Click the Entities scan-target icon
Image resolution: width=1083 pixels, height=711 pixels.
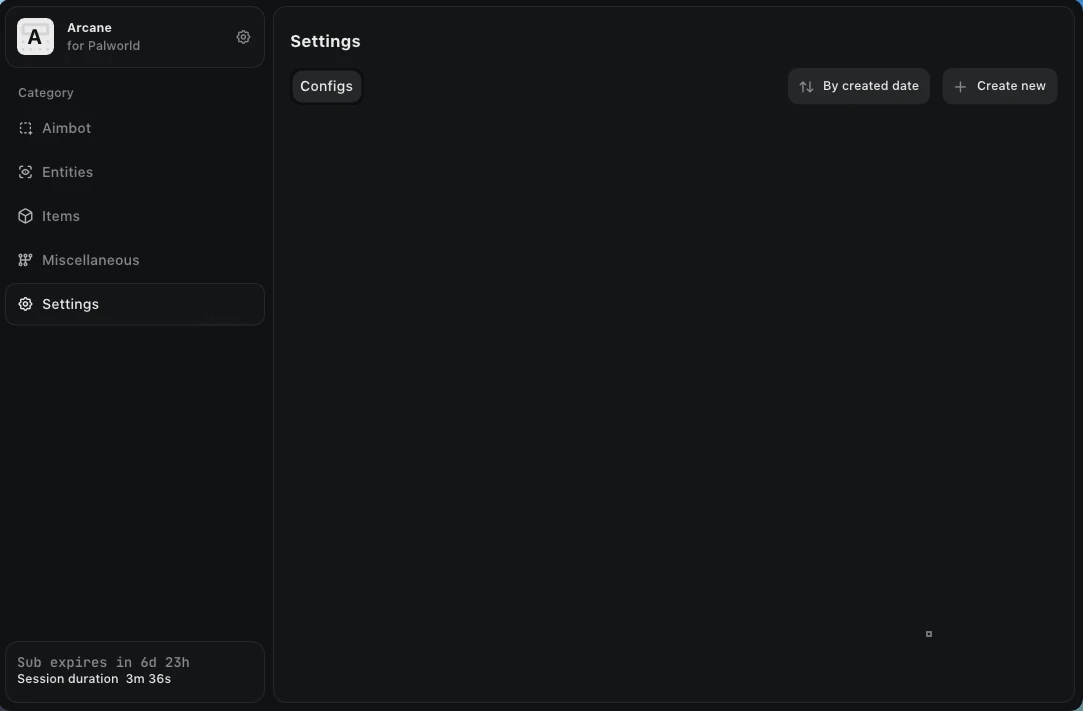(x=26, y=172)
